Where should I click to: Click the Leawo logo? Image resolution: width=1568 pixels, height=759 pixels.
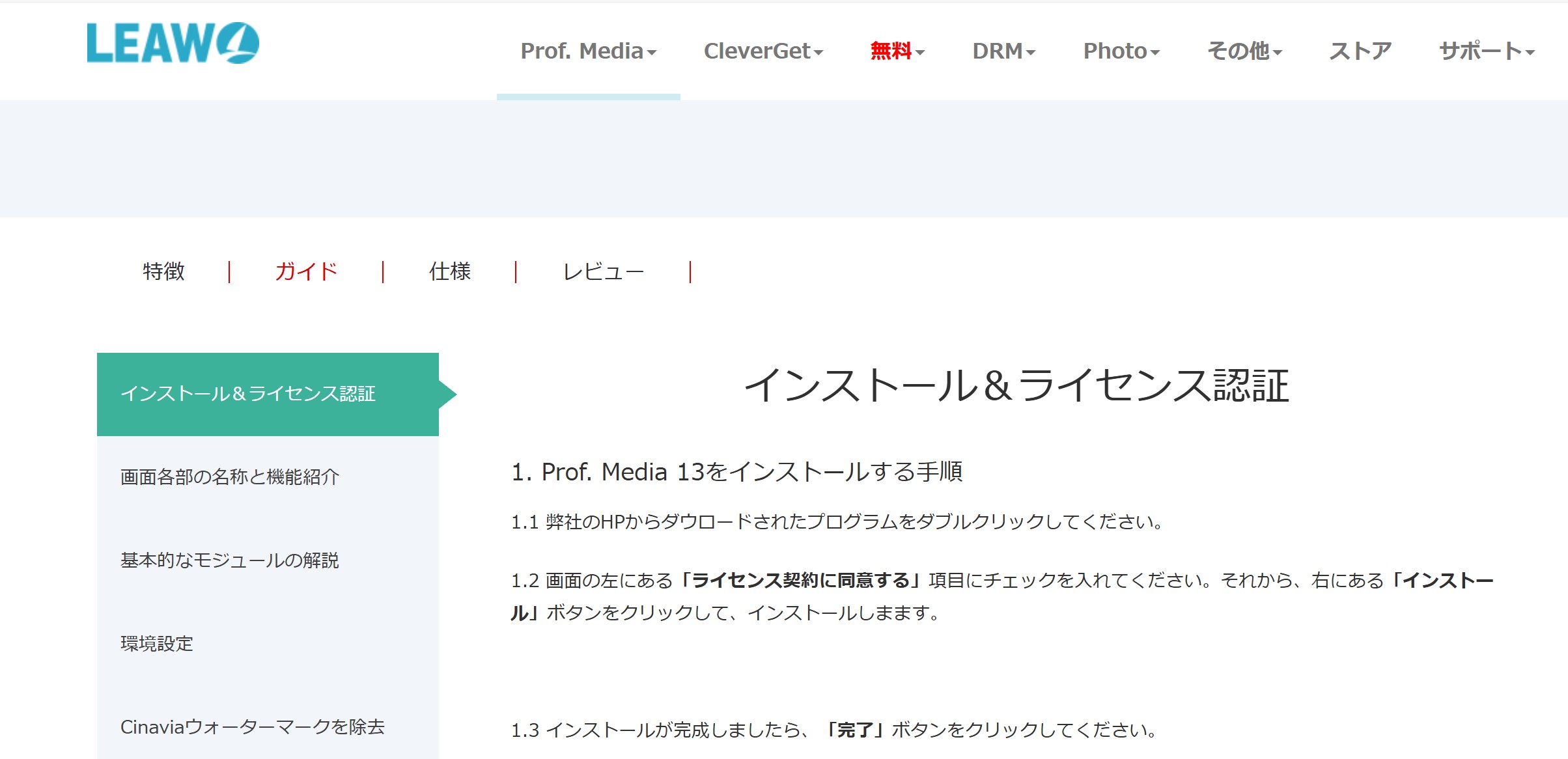tap(173, 44)
